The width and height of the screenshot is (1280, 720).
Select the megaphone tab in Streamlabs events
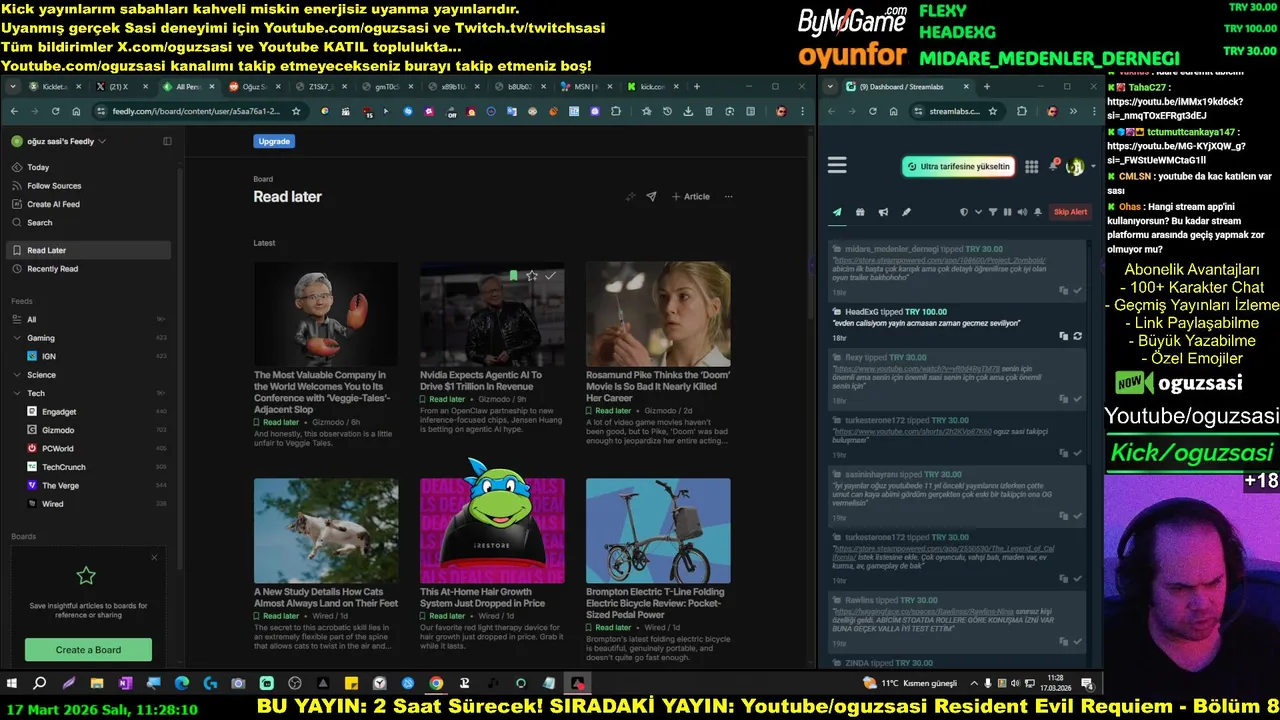click(883, 212)
